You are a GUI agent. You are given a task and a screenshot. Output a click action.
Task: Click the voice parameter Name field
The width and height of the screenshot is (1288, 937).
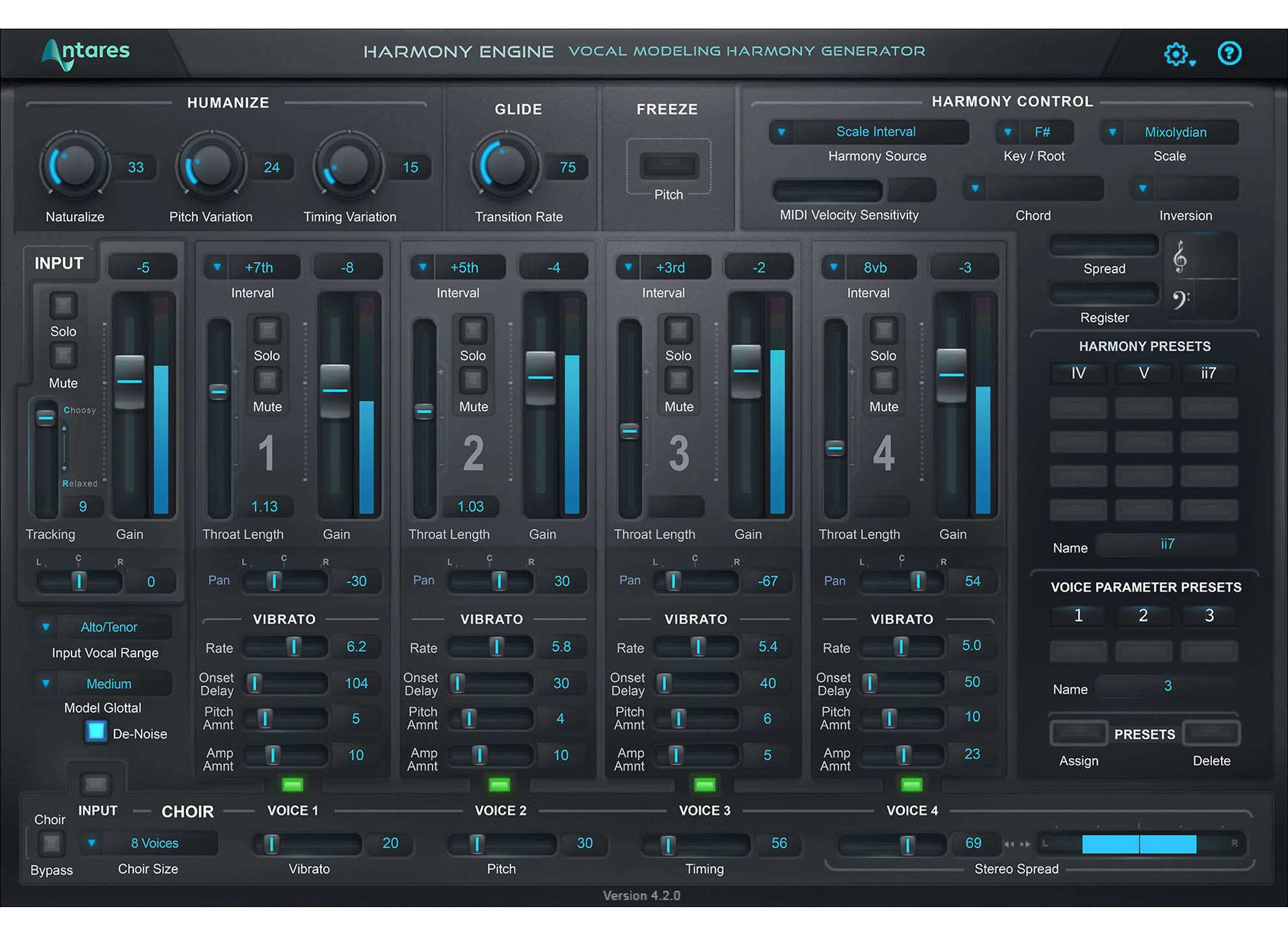(x=1167, y=686)
